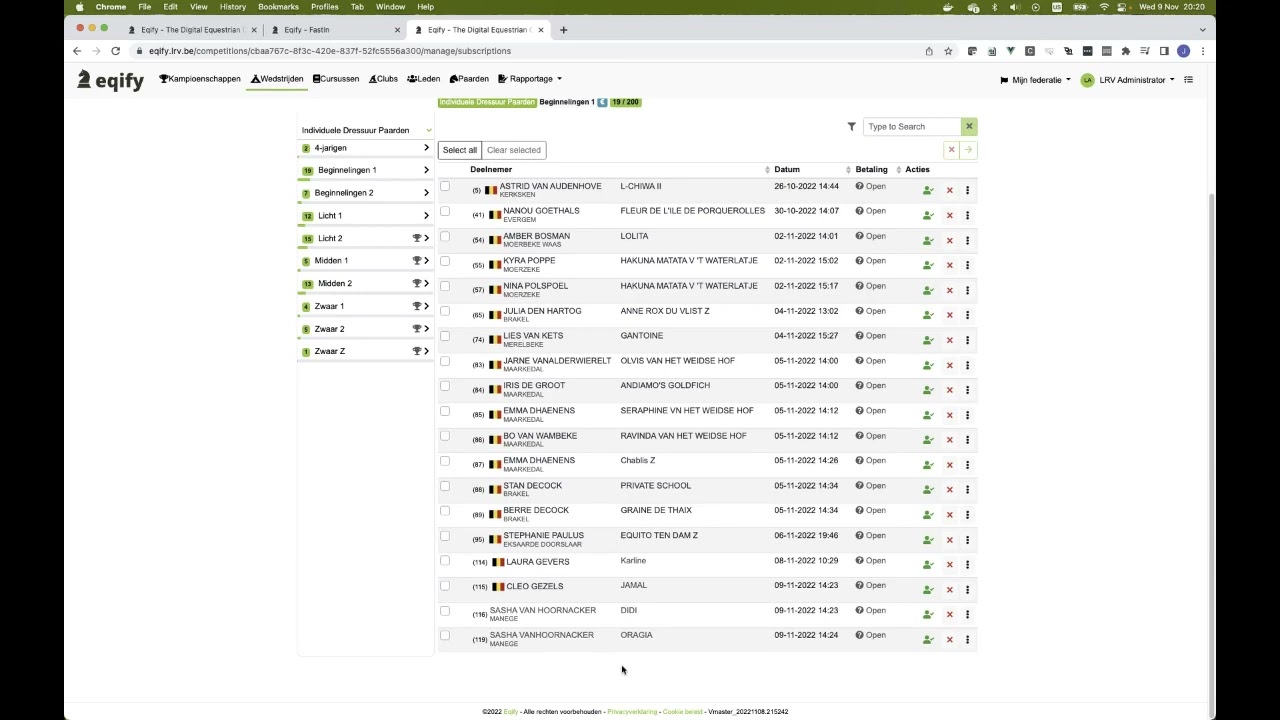Bookmark this page with the star icon
This screenshot has height=720, width=1280.
tap(948, 51)
